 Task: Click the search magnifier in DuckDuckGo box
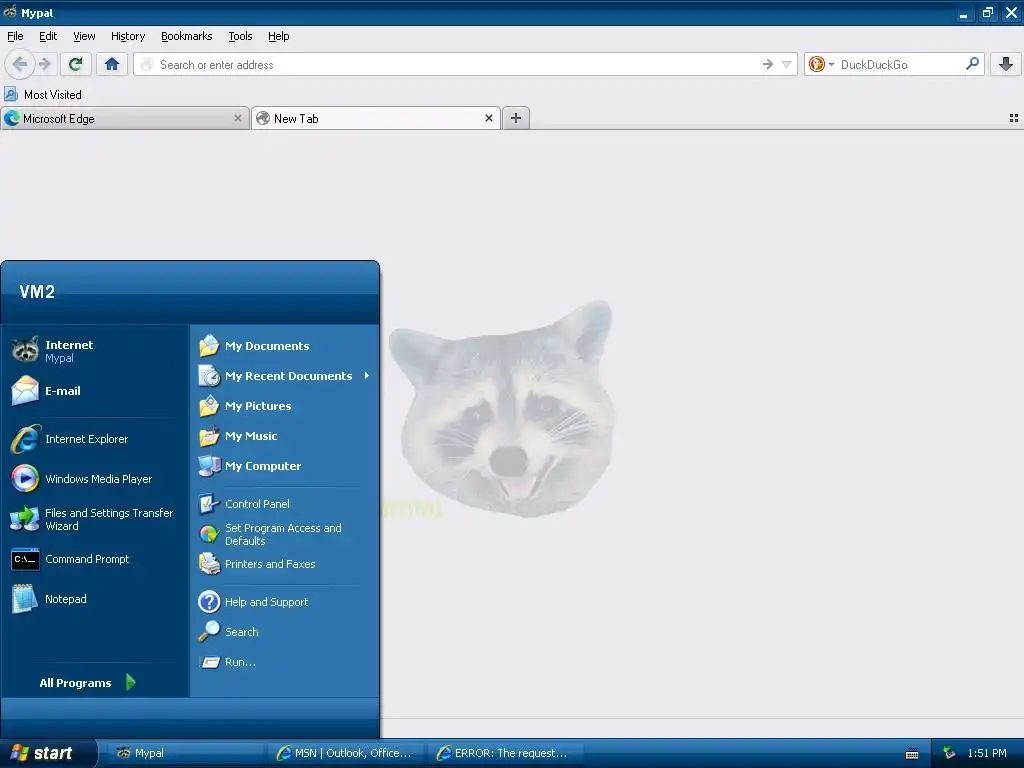(x=972, y=64)
